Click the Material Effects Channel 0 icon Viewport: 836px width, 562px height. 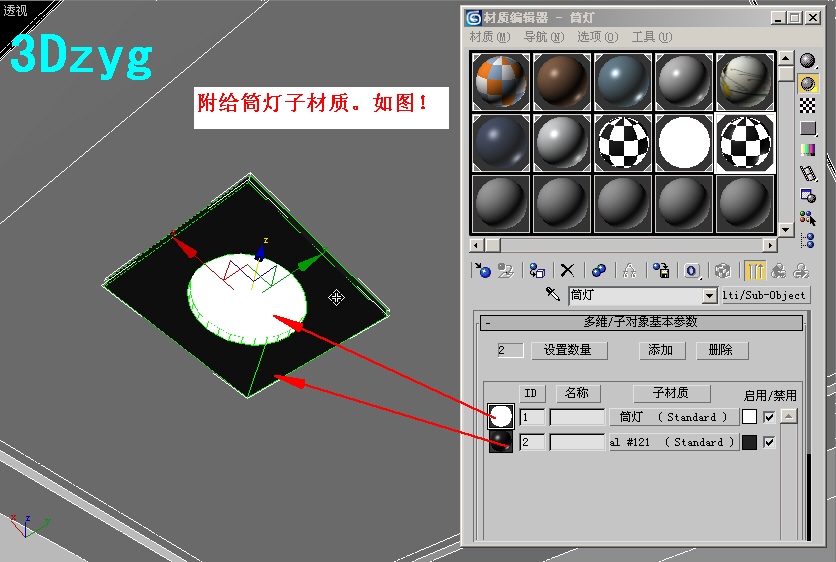click(x=692, y=270)
